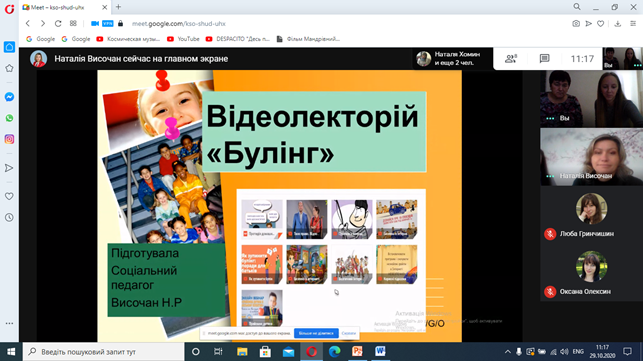Search tabs with magnifier icon

(x=577, y=7)
